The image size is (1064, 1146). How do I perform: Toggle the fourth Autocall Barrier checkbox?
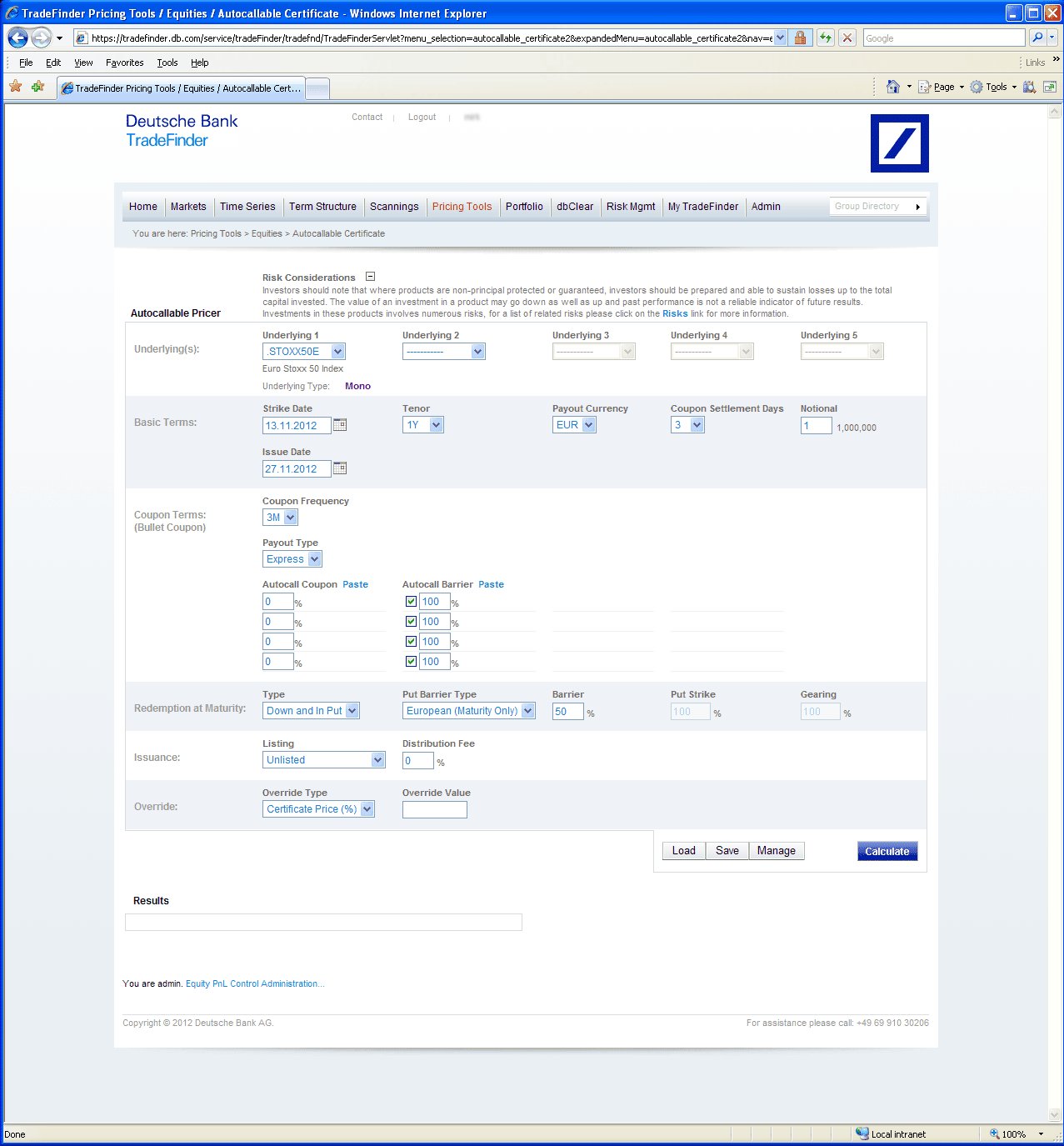[411, 662]
